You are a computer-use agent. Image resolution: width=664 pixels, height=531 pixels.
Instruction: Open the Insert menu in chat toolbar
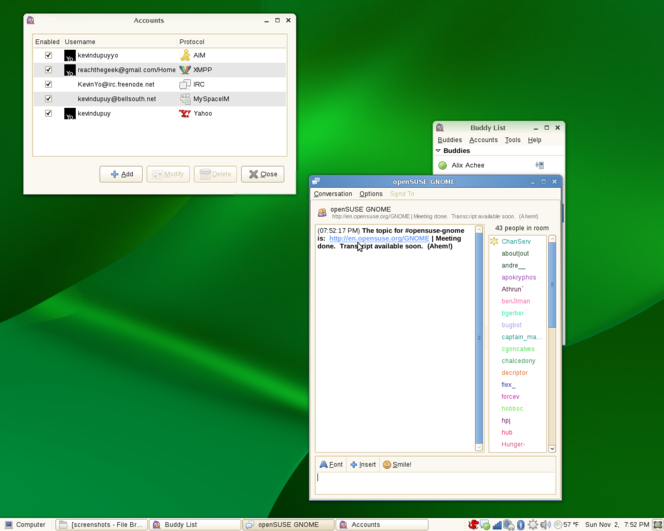(x=363, y=465)
